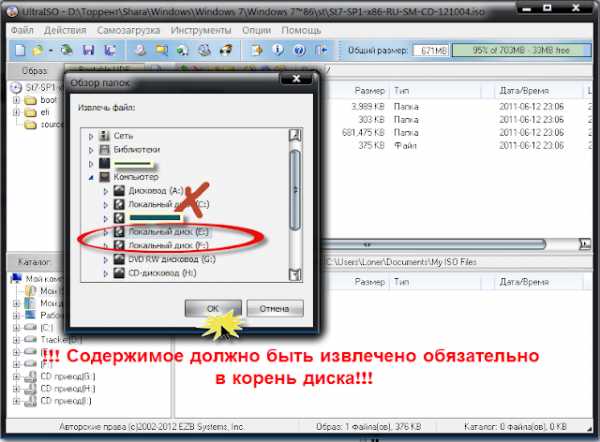Open the Помощь menu
Viewport: 600px width, 442px height.
[301, 30]
